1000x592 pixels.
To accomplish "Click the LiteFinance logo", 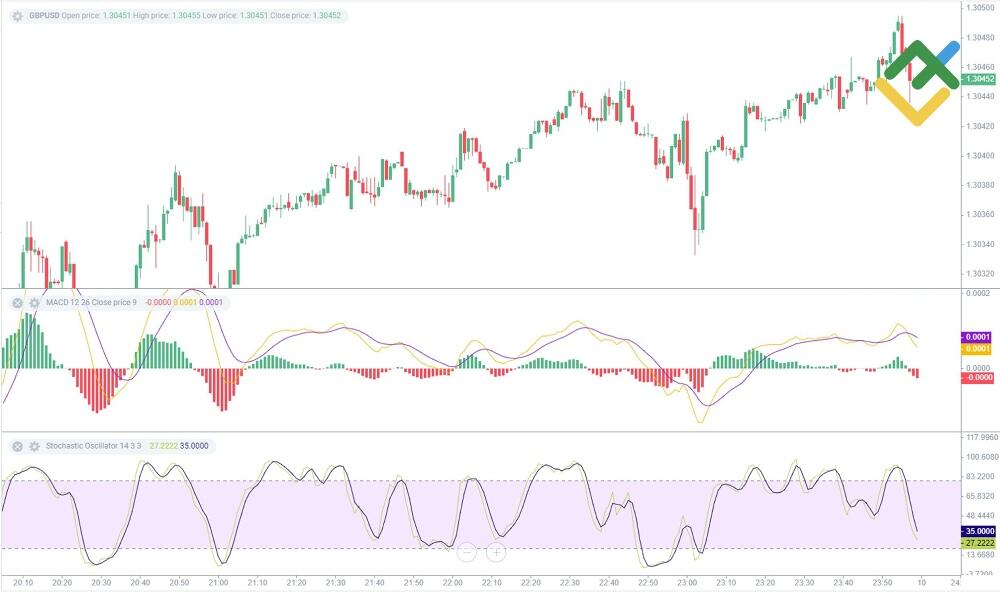I will coord(914,73).
